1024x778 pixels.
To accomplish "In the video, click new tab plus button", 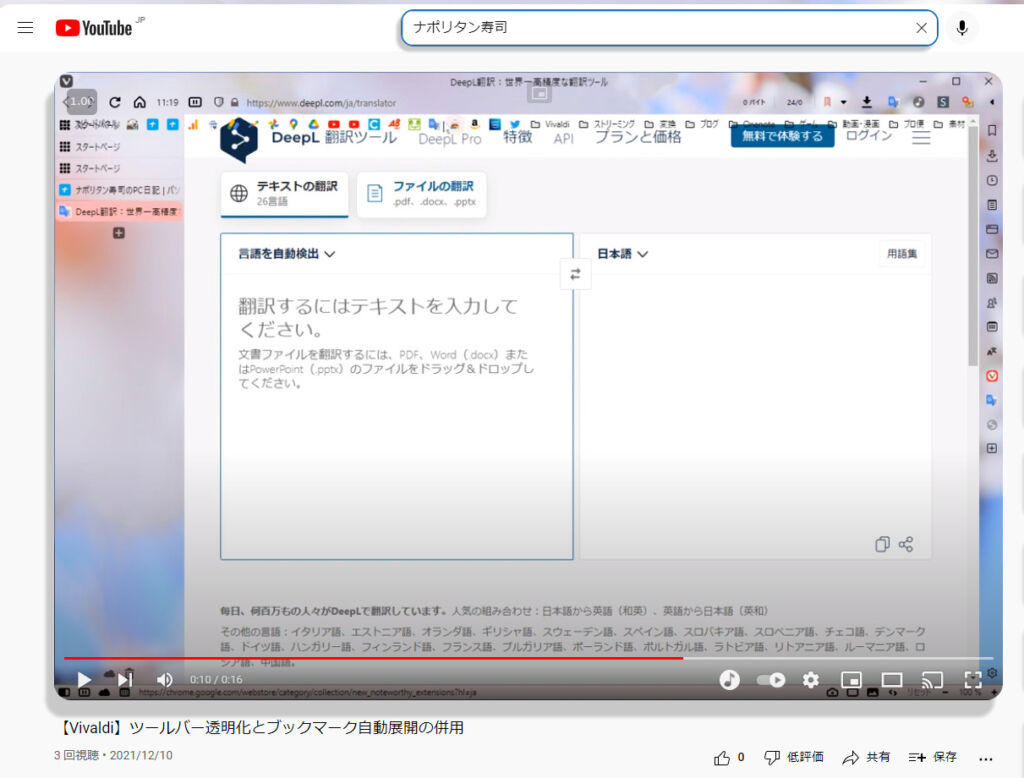I will (119, 233).
